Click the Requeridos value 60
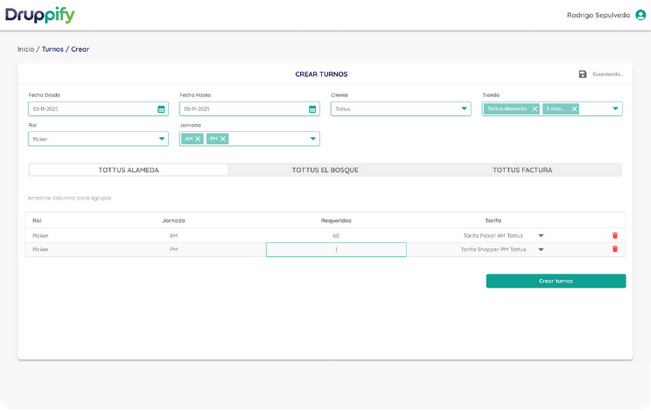 click(336, 235)
